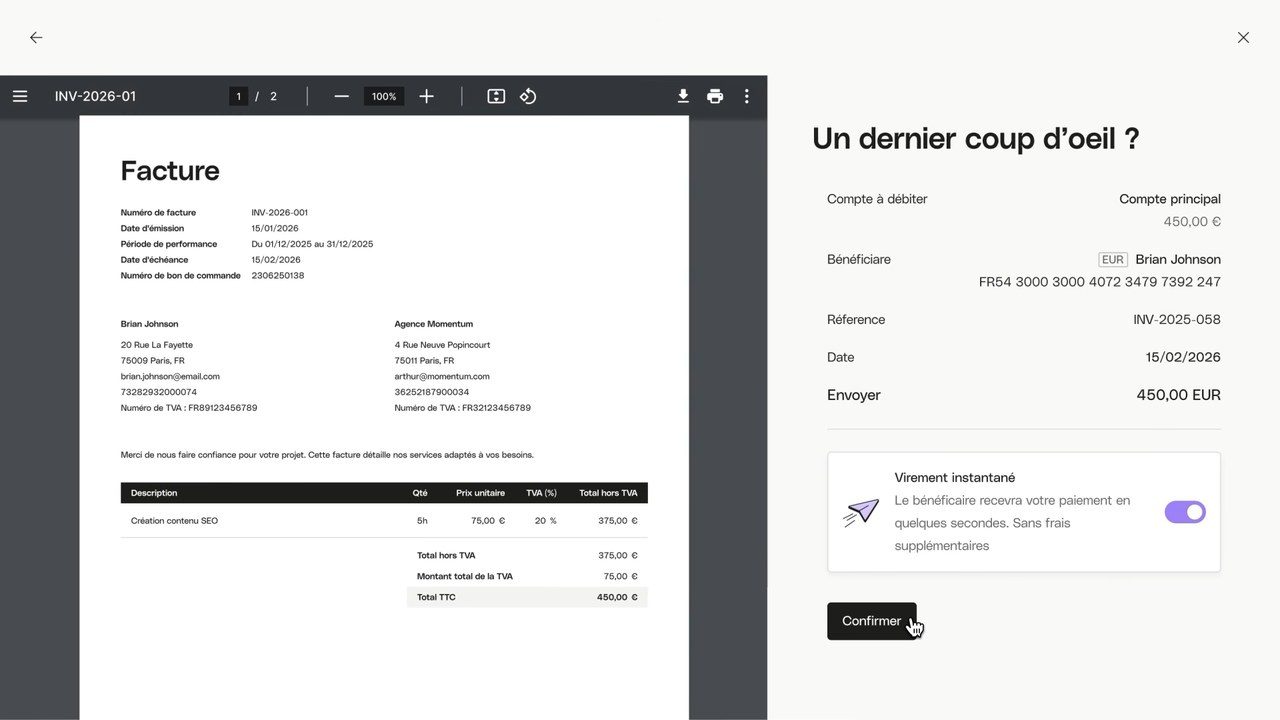Zoom in the invoice PDF

tap(426, 96)
